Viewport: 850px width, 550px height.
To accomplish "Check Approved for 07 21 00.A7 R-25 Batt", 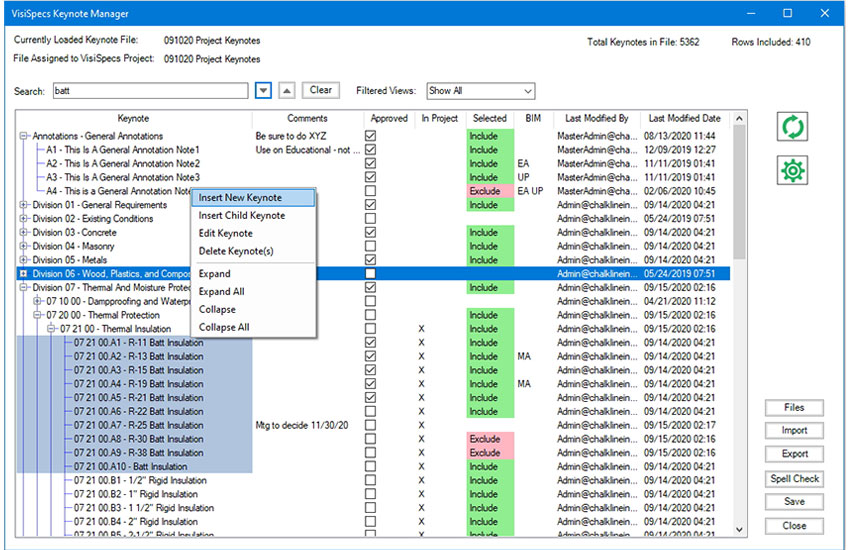I will click(x=370, y=425).
